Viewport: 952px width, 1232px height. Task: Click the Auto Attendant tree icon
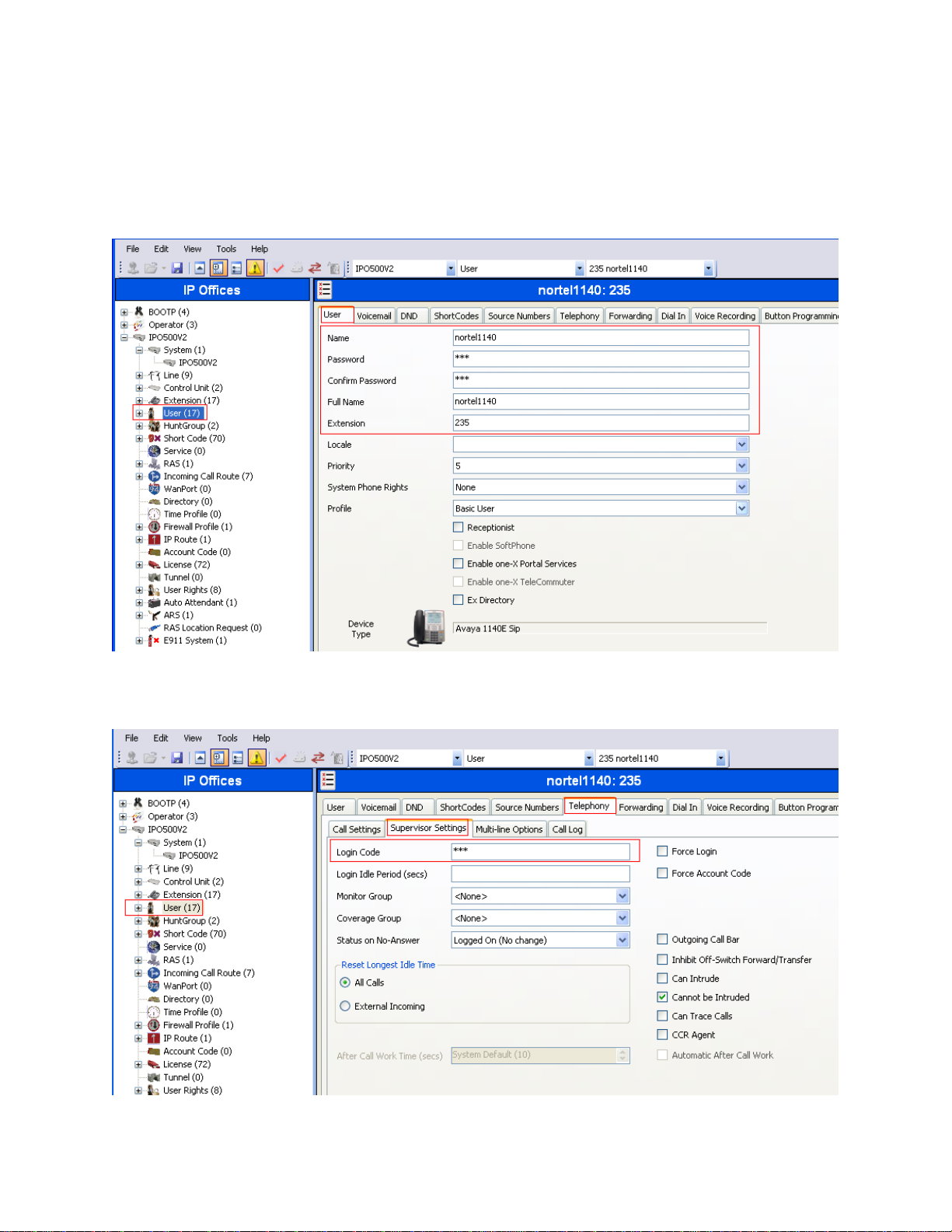point(154,602)
